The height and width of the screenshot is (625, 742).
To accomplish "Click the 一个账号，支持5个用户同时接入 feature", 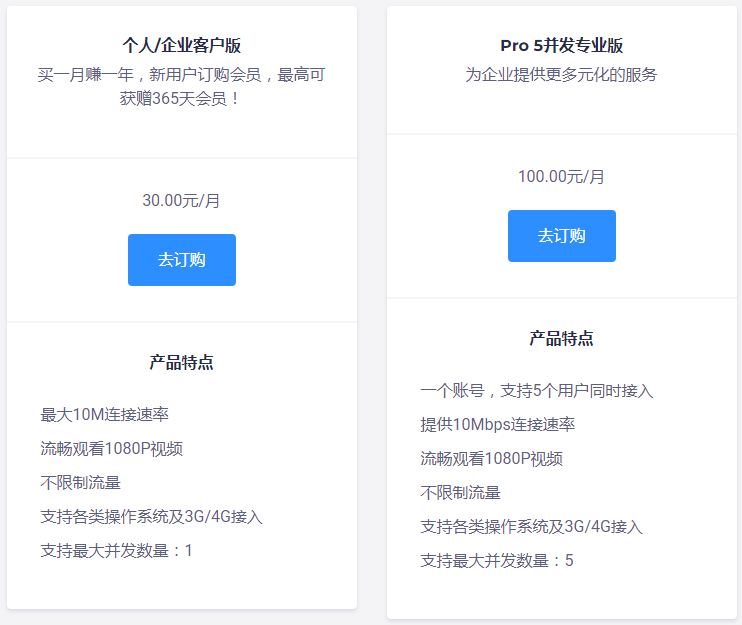I will point(536,390).
